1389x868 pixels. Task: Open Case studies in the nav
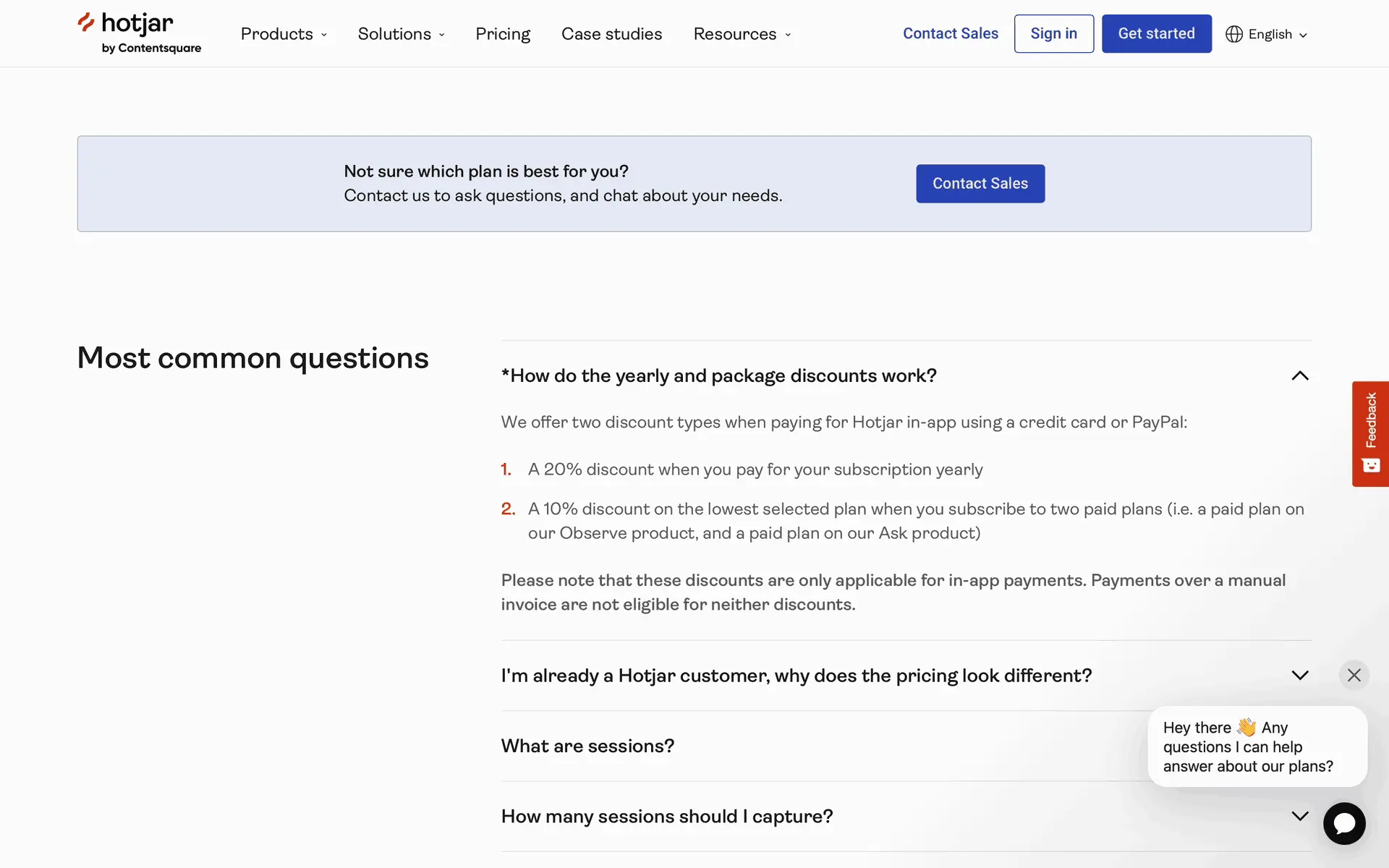point(611,34)
